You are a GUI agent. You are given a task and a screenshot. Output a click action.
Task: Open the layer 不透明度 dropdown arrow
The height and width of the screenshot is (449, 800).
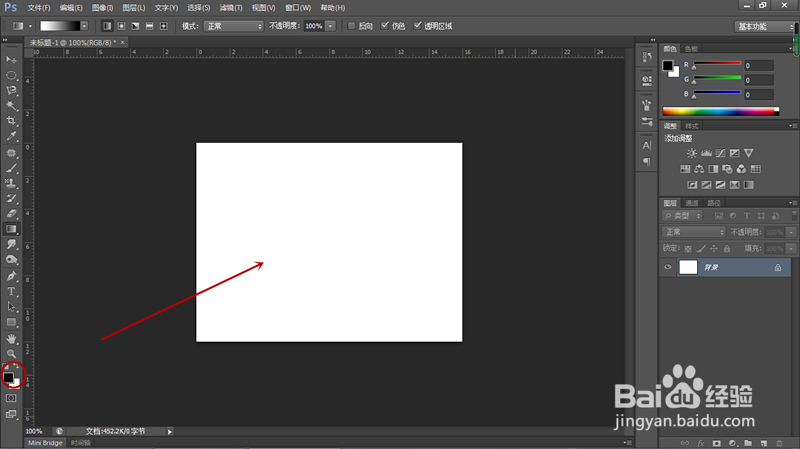[791, 232]
